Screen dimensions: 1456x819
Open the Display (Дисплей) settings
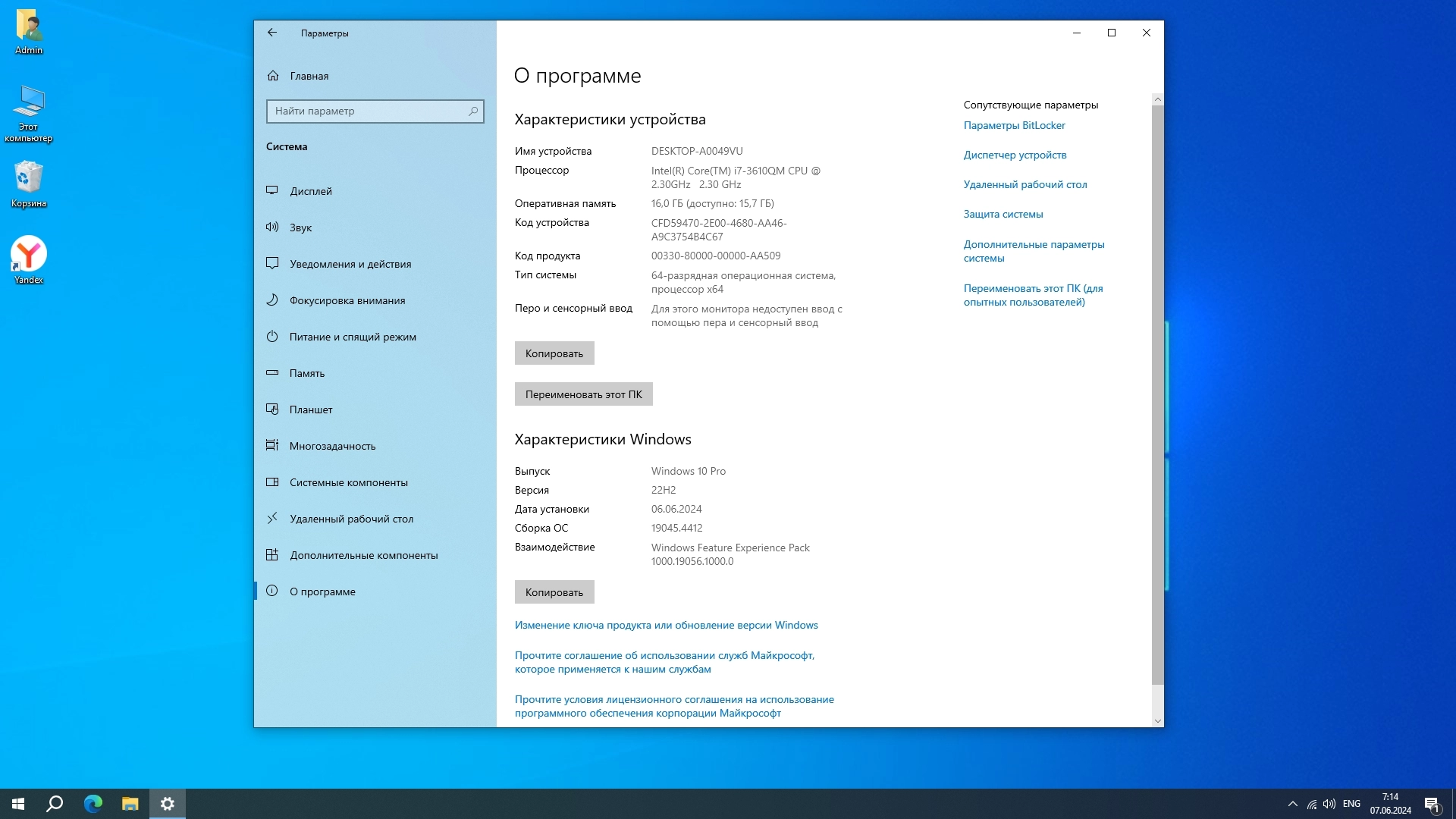[310, 191]
